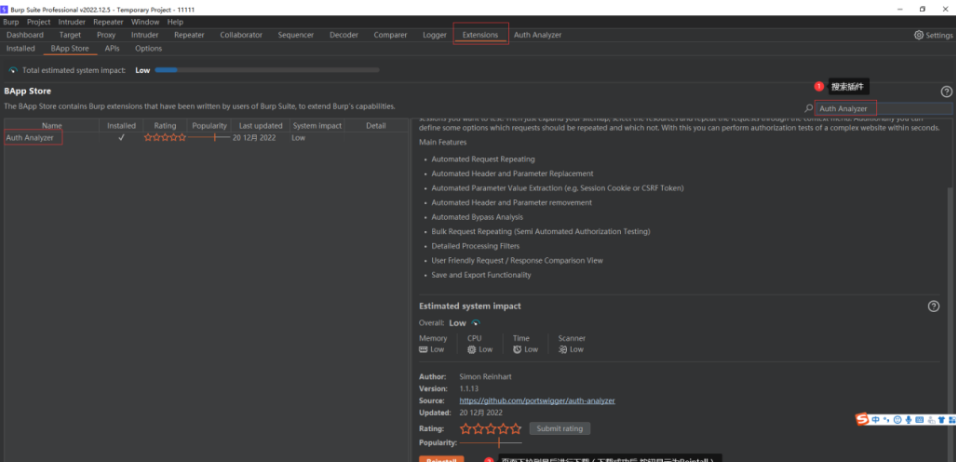Click the CPU impact icon
This screenshot has width=956, height=462.
[471, 349]
